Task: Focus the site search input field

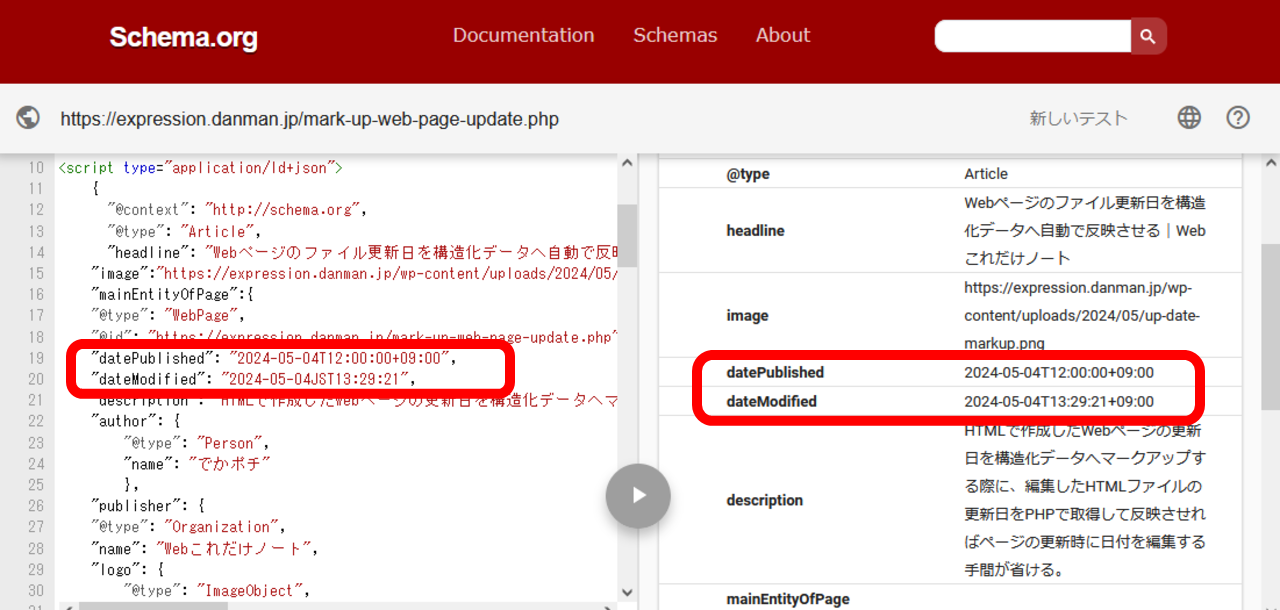Action: 1033,36
